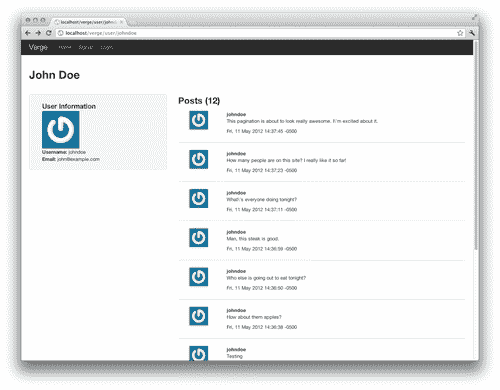Open johndoe username on the pagination post
The image size is (500, 390).
(x=236, y=114)
